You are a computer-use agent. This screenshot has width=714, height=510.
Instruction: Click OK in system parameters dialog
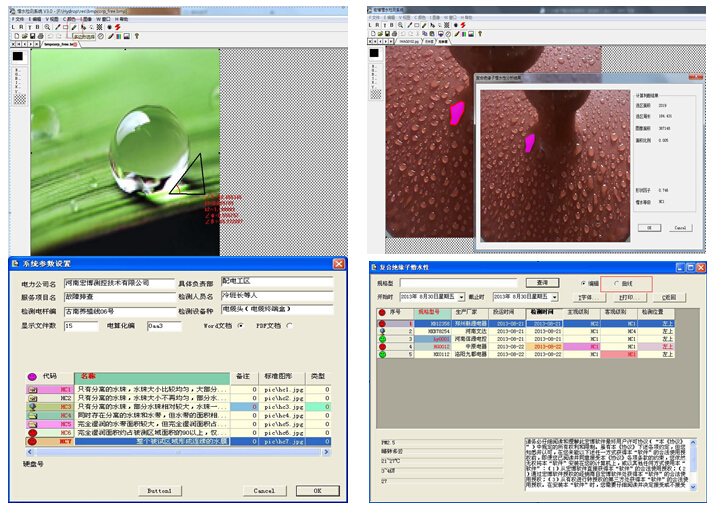317,491
